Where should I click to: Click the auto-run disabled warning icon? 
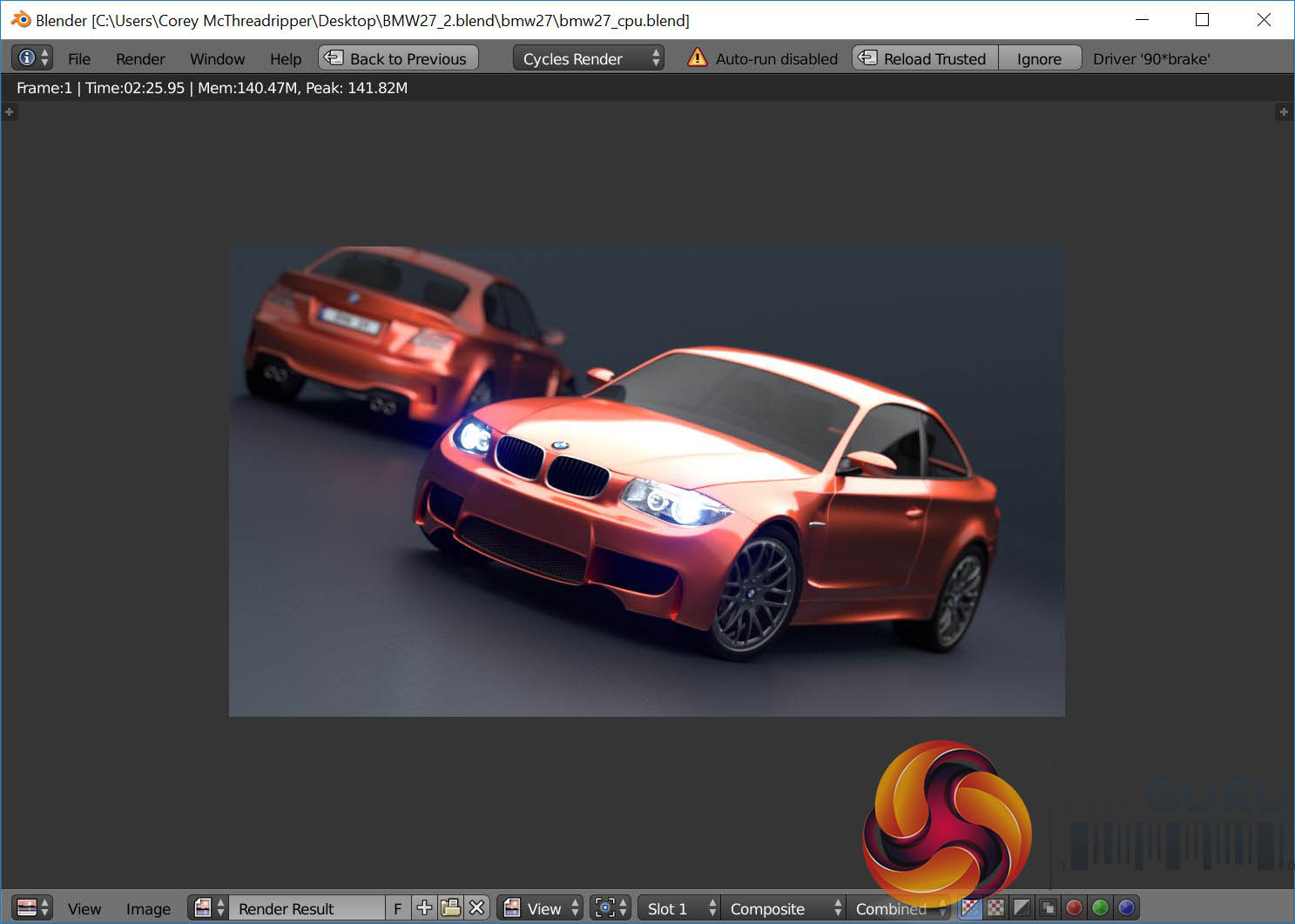[x=697, y=58]
